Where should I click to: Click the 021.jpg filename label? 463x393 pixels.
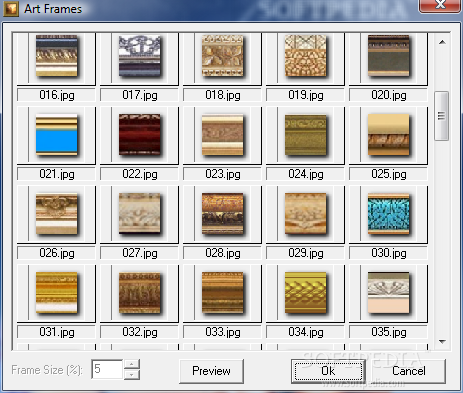tap(56, 174)
